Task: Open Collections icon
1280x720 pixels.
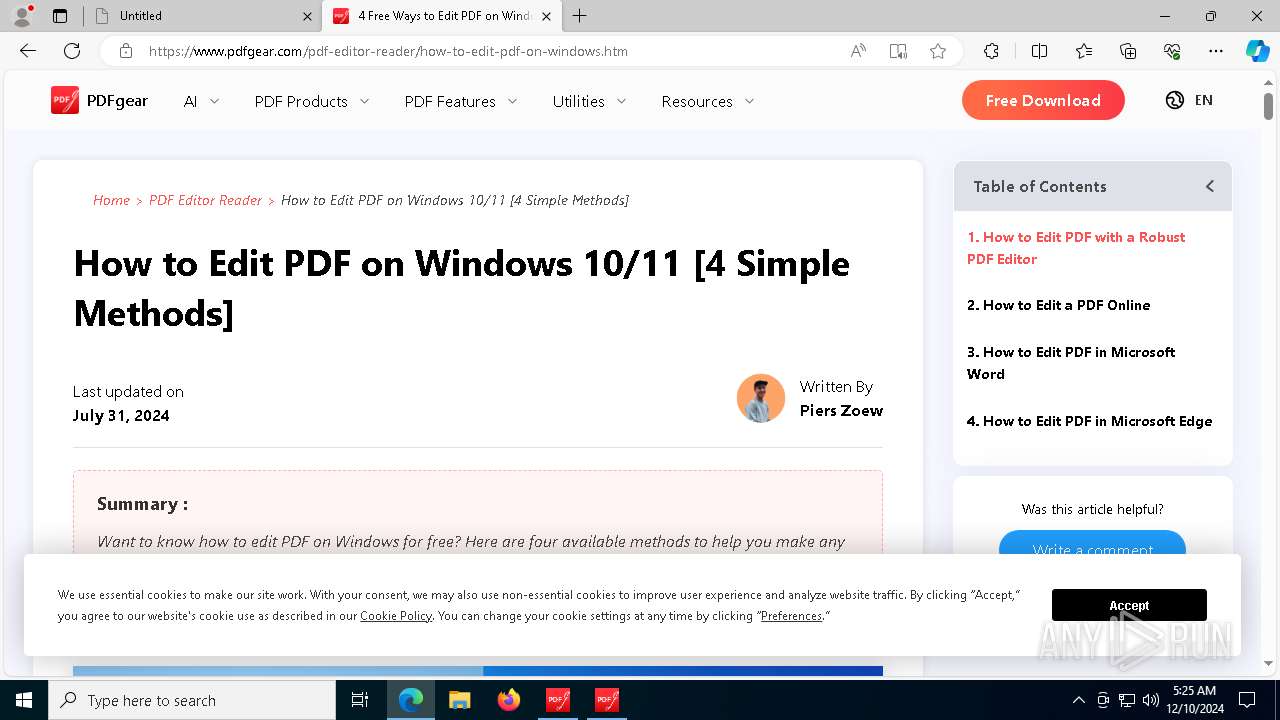Action: [x=1128, y=51]
